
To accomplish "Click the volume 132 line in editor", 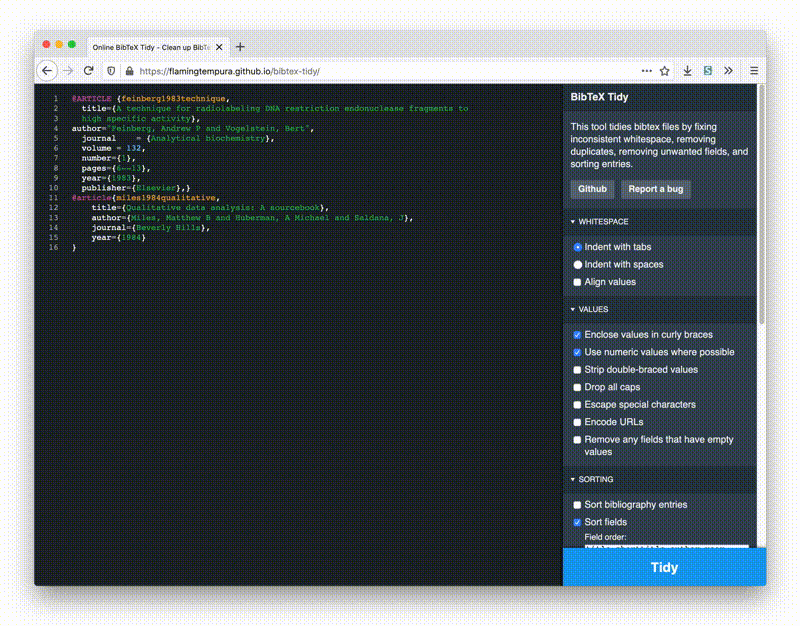I will (x=113, y=148).
